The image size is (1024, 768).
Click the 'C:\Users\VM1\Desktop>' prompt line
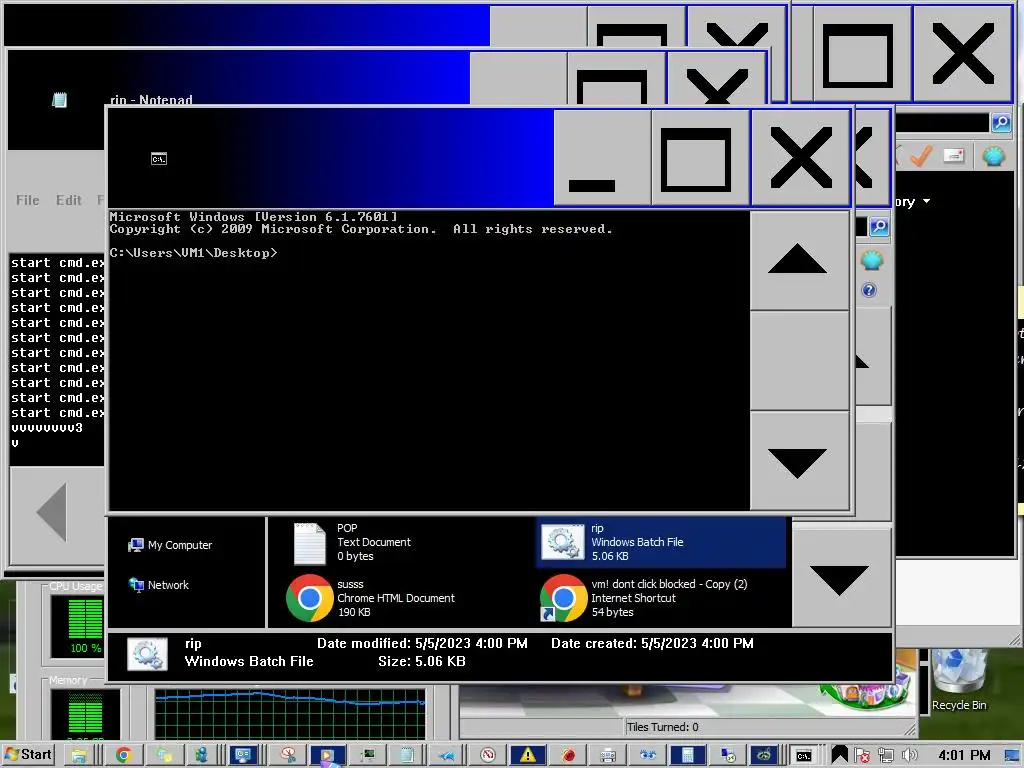[x=193, y=253]
